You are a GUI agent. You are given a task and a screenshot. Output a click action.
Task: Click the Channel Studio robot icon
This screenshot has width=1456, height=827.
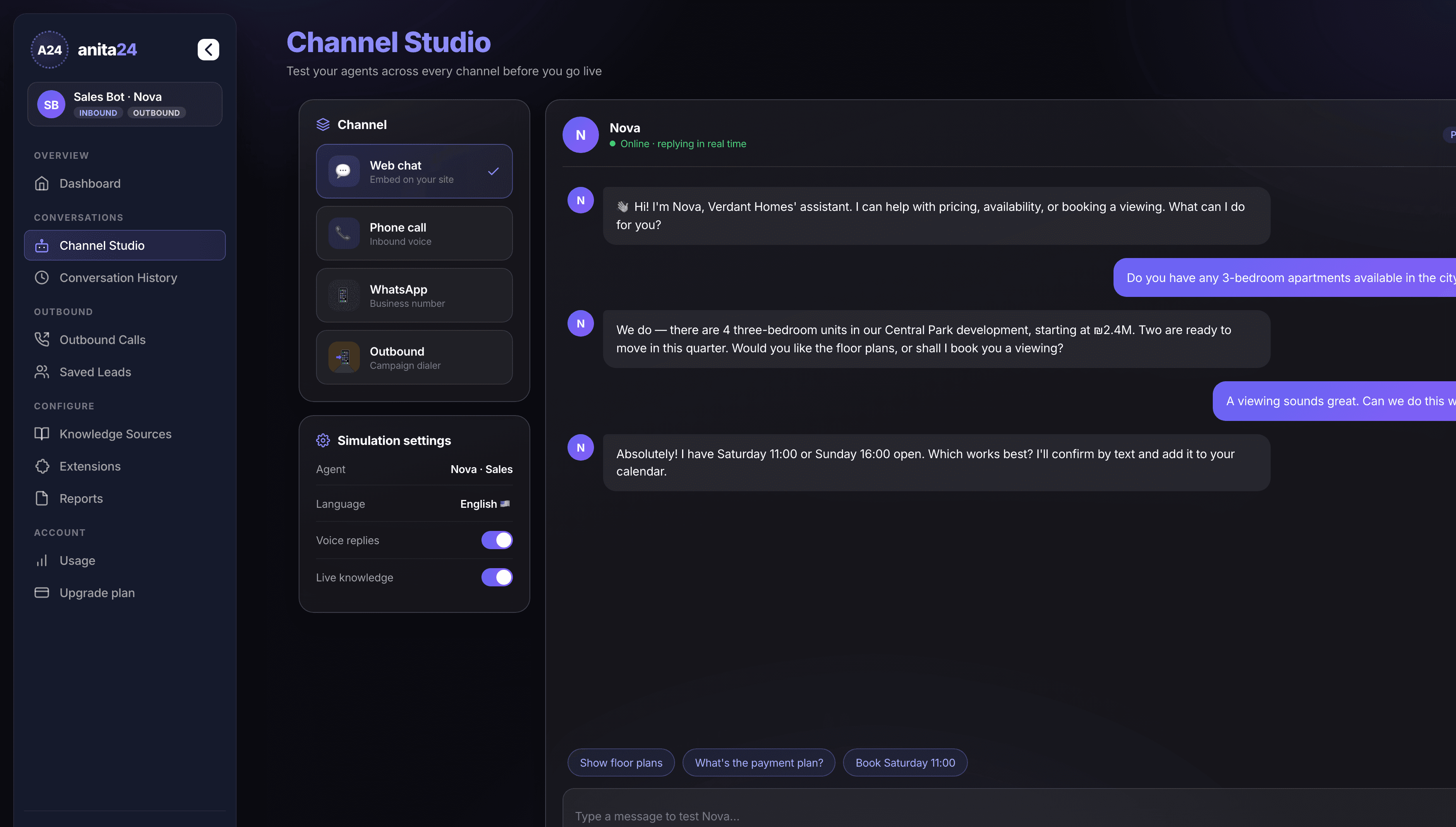click(41, 245)
